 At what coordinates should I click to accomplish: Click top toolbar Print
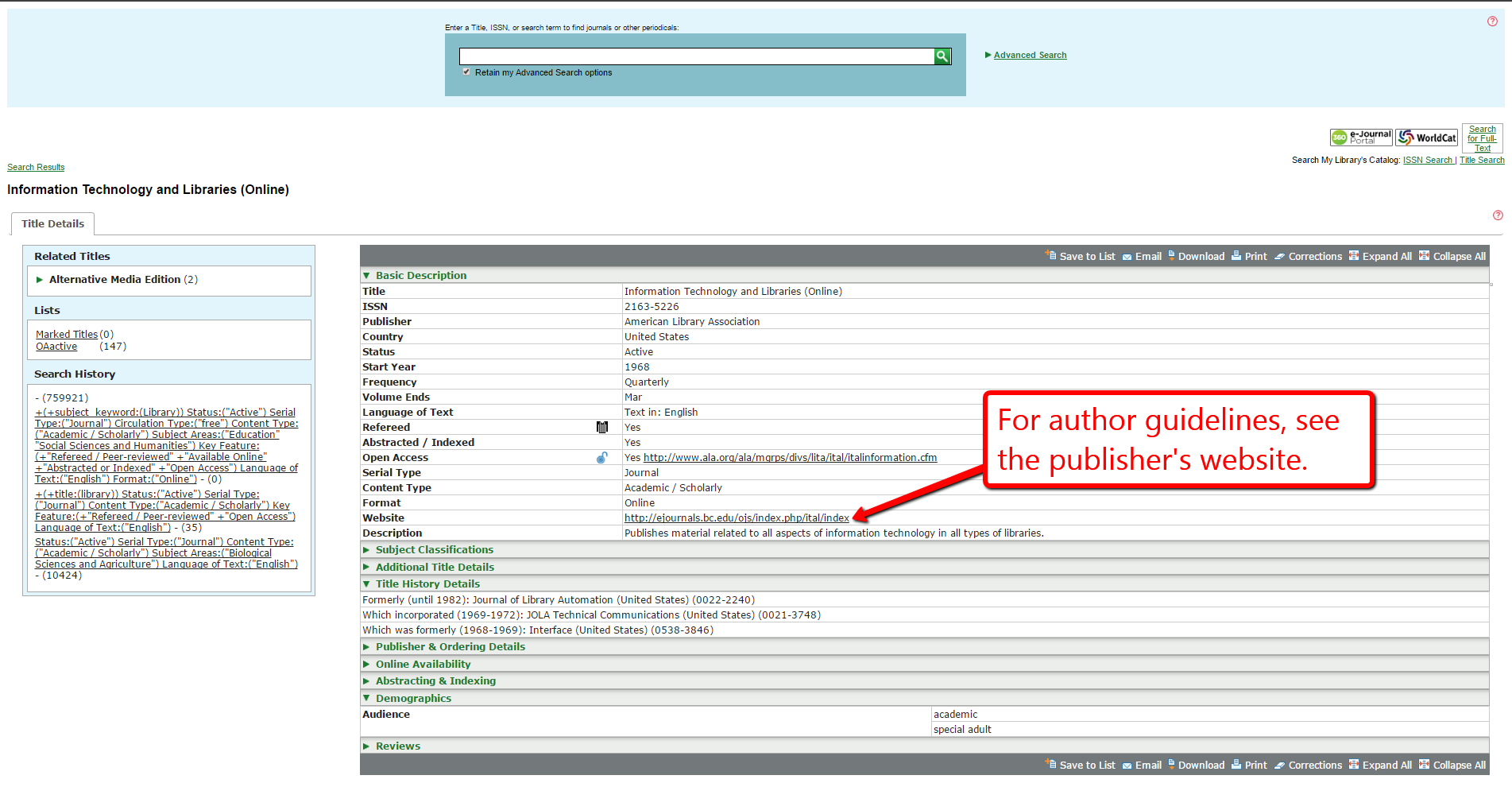click(1250, 256)
